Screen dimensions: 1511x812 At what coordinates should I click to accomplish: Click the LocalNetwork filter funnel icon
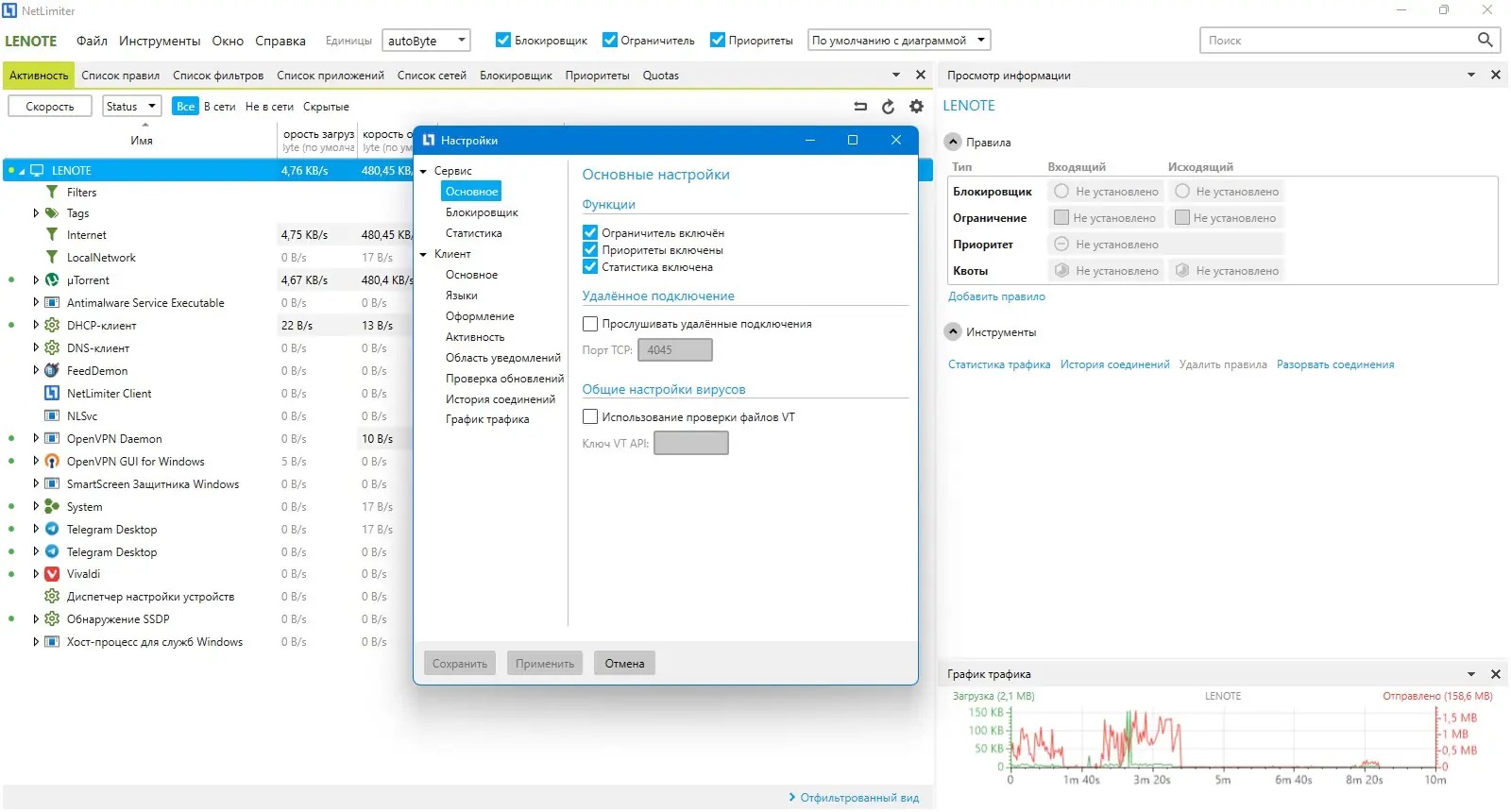point(52,257)
